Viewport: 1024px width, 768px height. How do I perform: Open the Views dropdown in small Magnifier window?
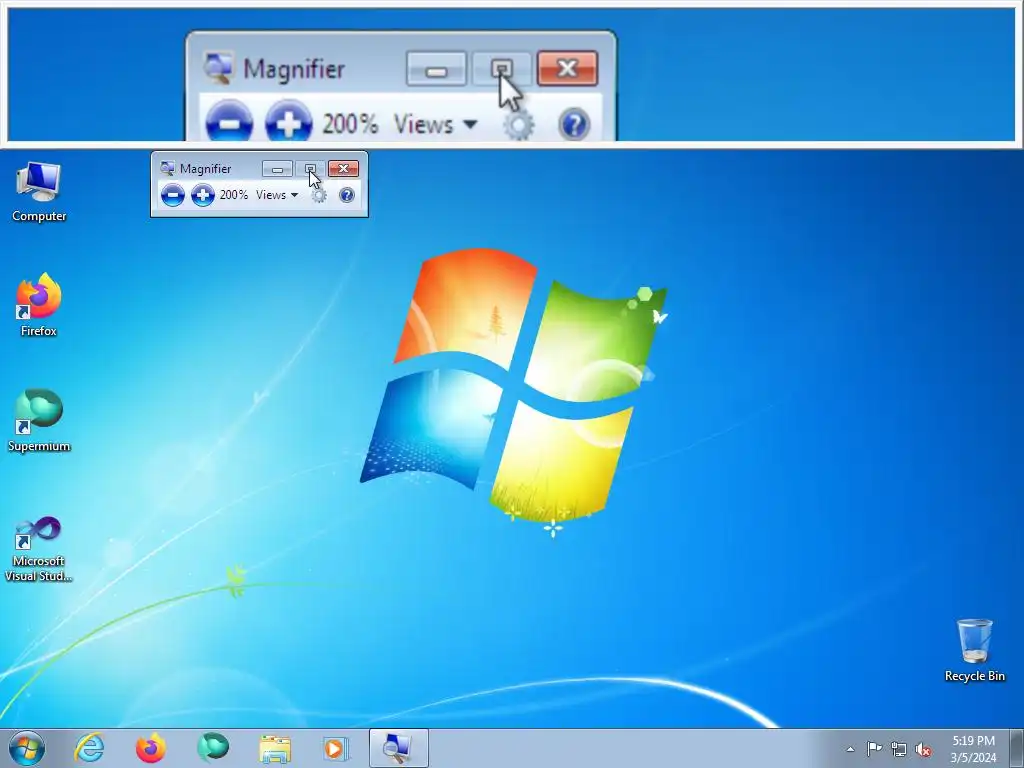click(x=277, y=195)
